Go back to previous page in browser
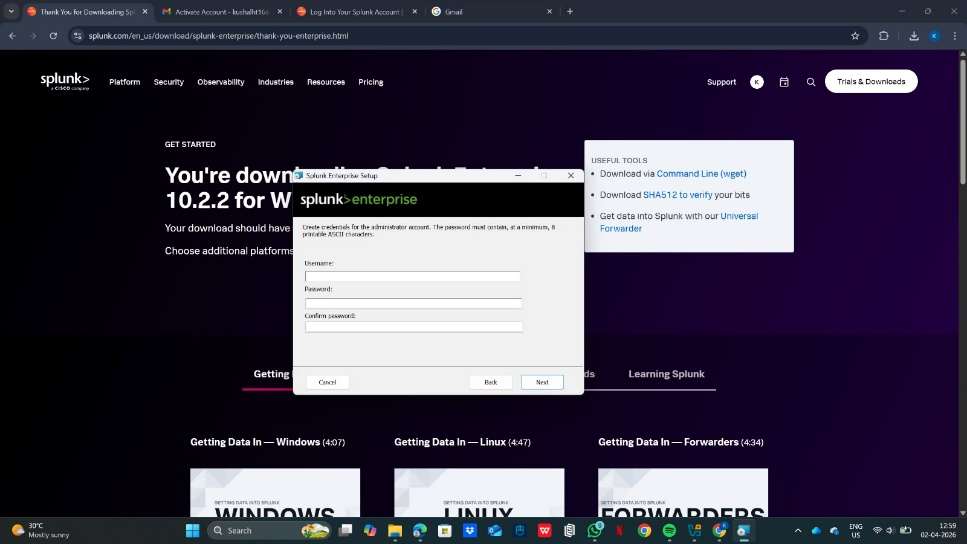This screenshot has width=967, height=544. (12, 36)
